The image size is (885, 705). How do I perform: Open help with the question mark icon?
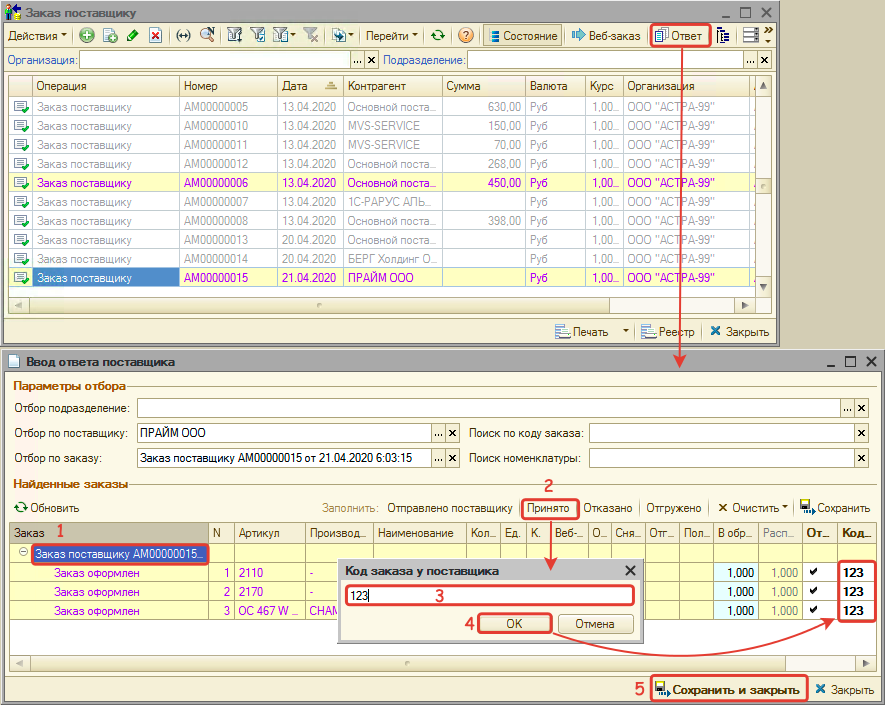(466, 36)
